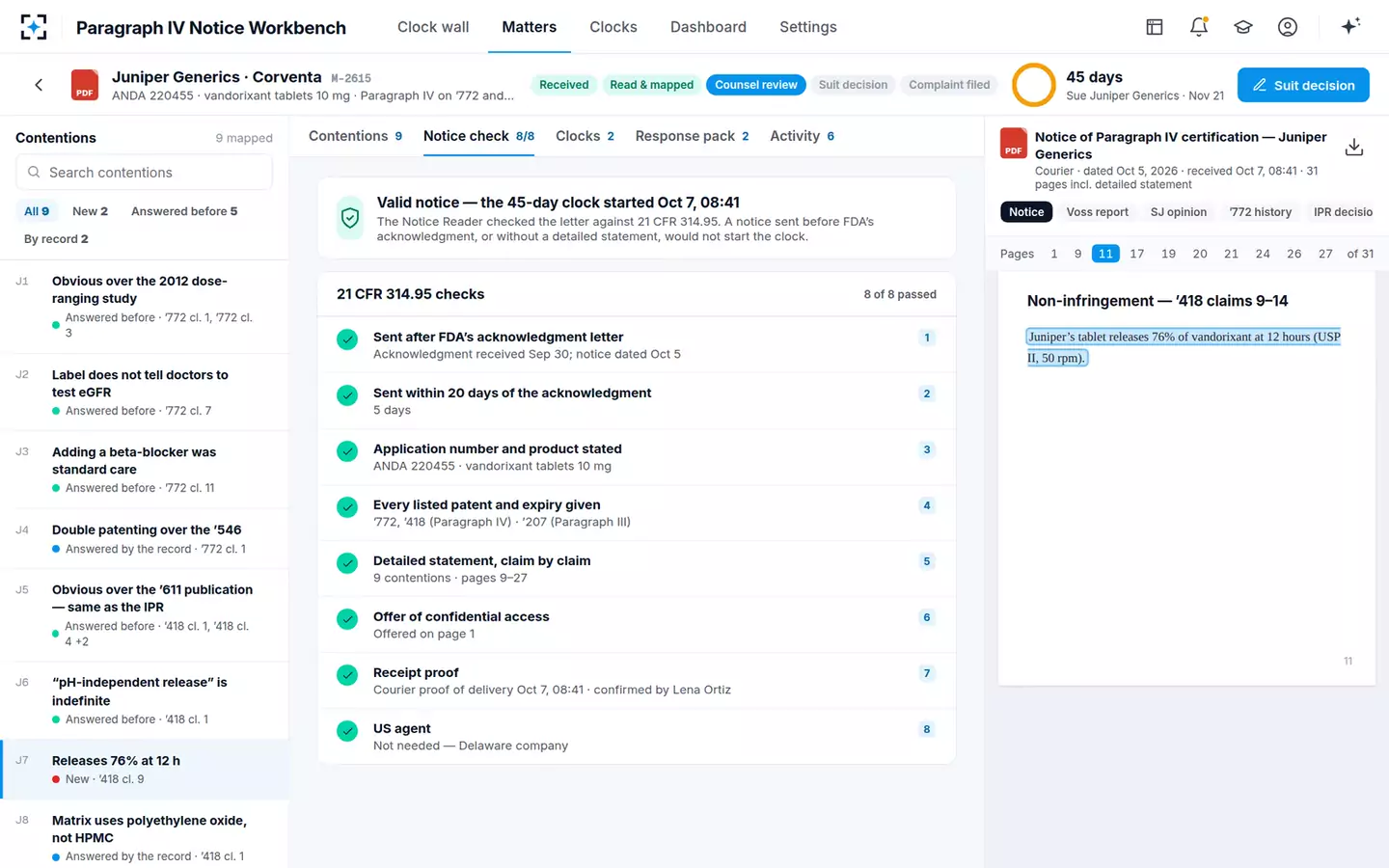Filter contentions by New 2
Screen dimensions: 1389x868
pyautogui.click(x=90, y=211)
